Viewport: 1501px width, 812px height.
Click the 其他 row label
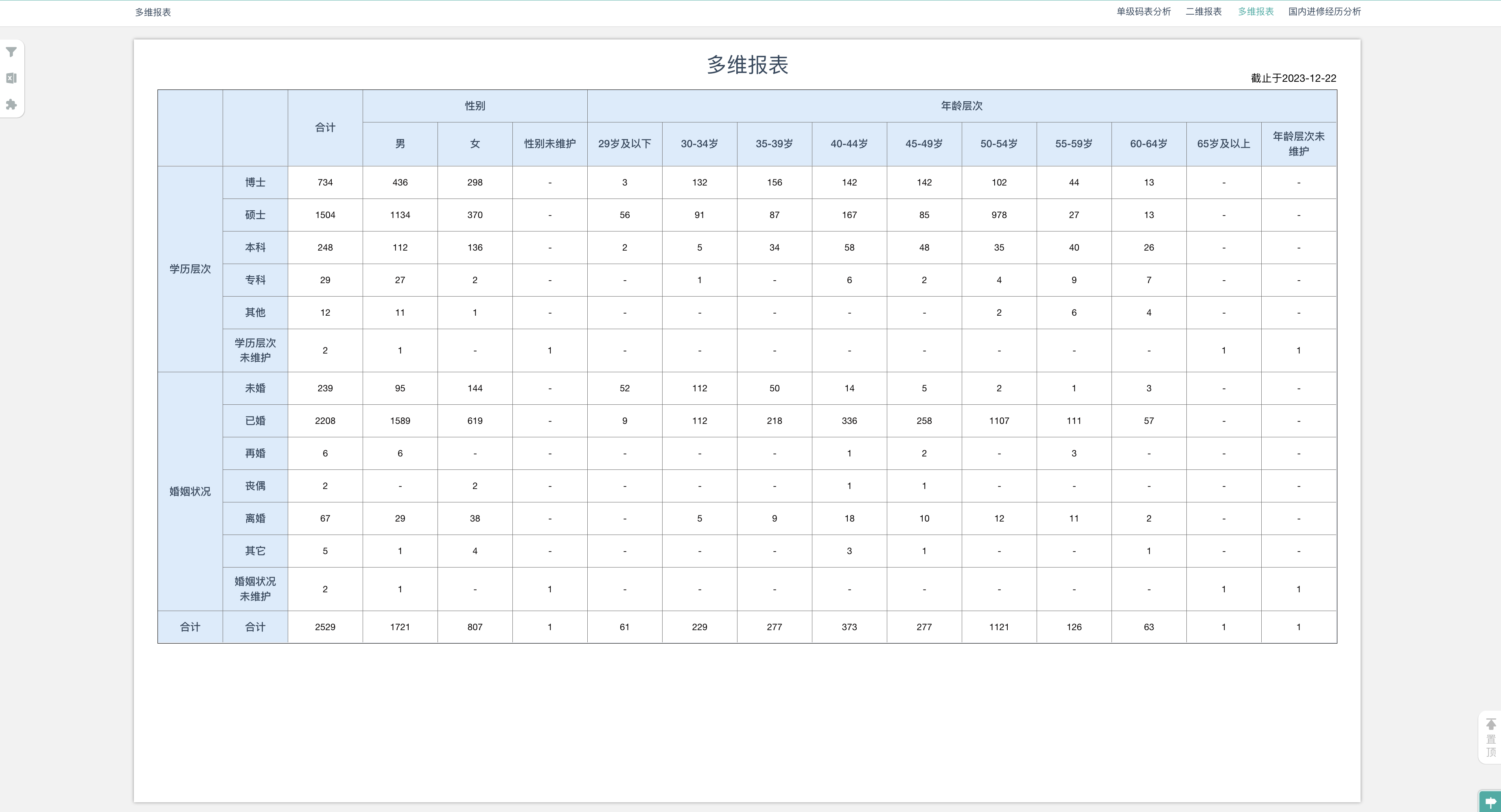255,313
